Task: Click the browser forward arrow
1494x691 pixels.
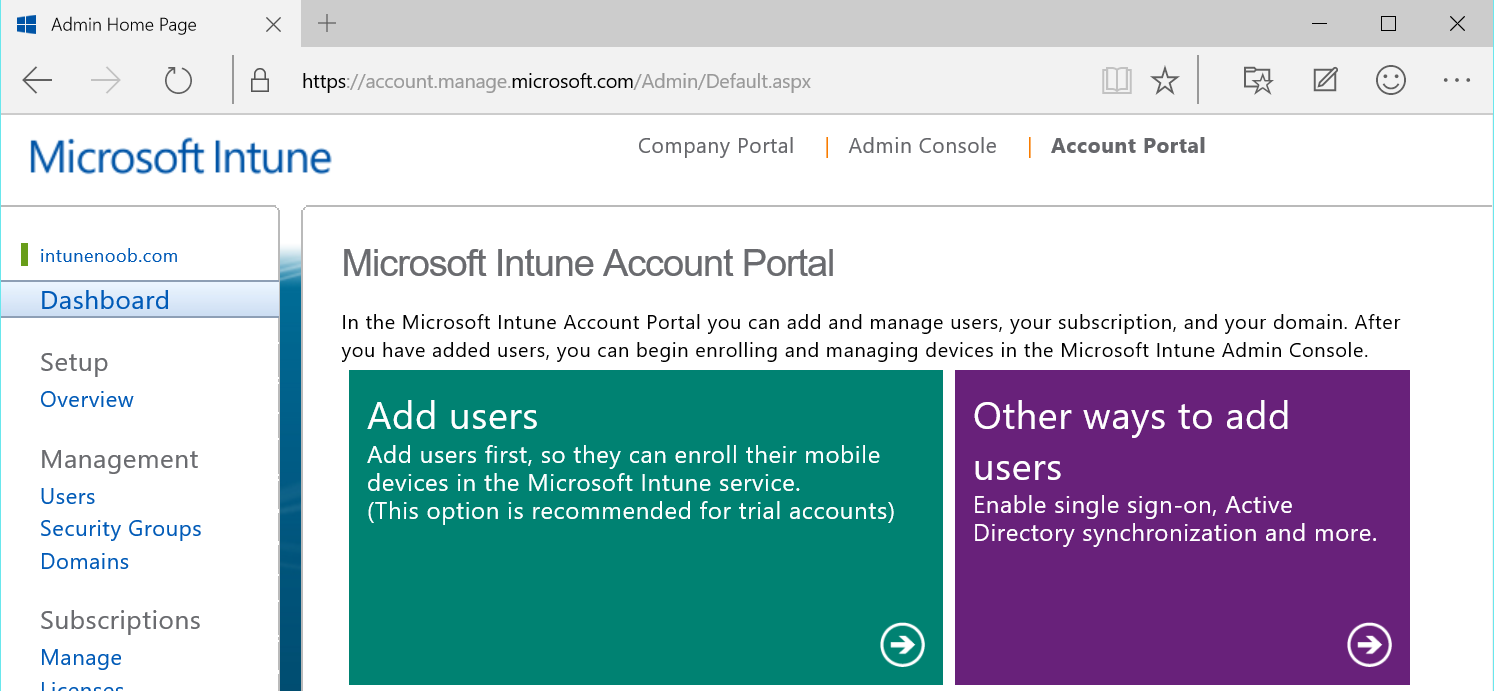Action: [105, 81]
